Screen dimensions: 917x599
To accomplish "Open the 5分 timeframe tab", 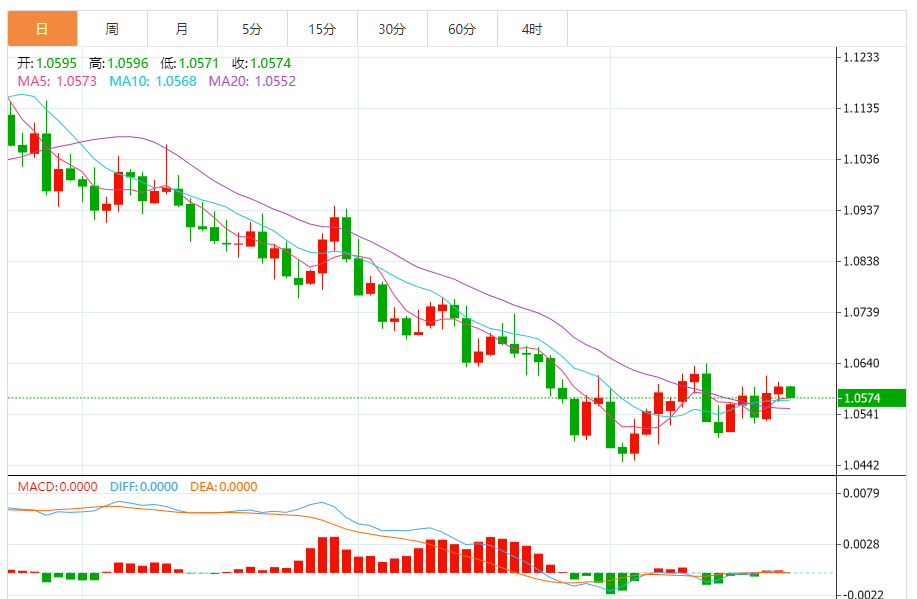I will pyautogui.click(x=253, y=29).
